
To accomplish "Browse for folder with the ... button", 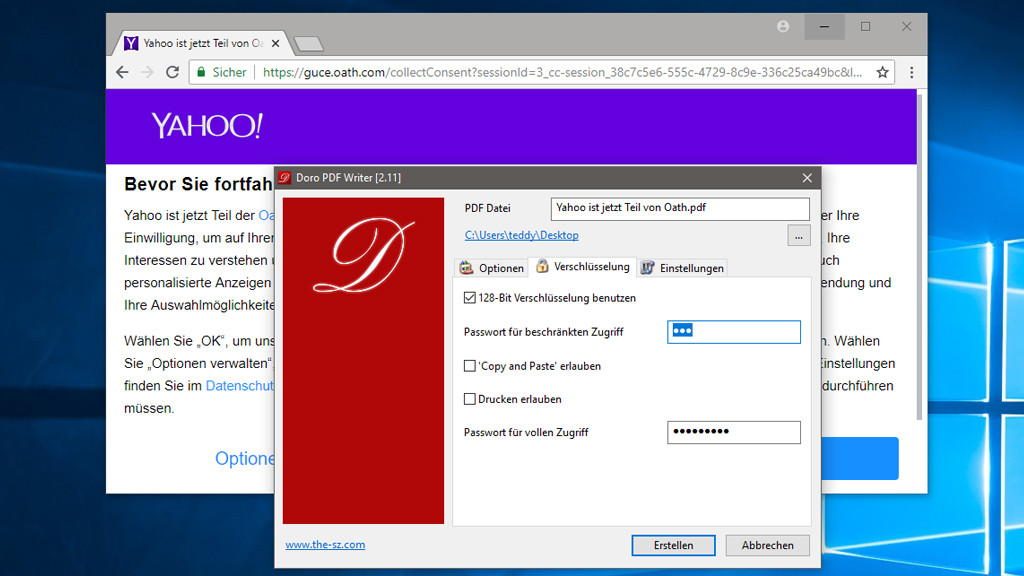I will click(798, 236).
